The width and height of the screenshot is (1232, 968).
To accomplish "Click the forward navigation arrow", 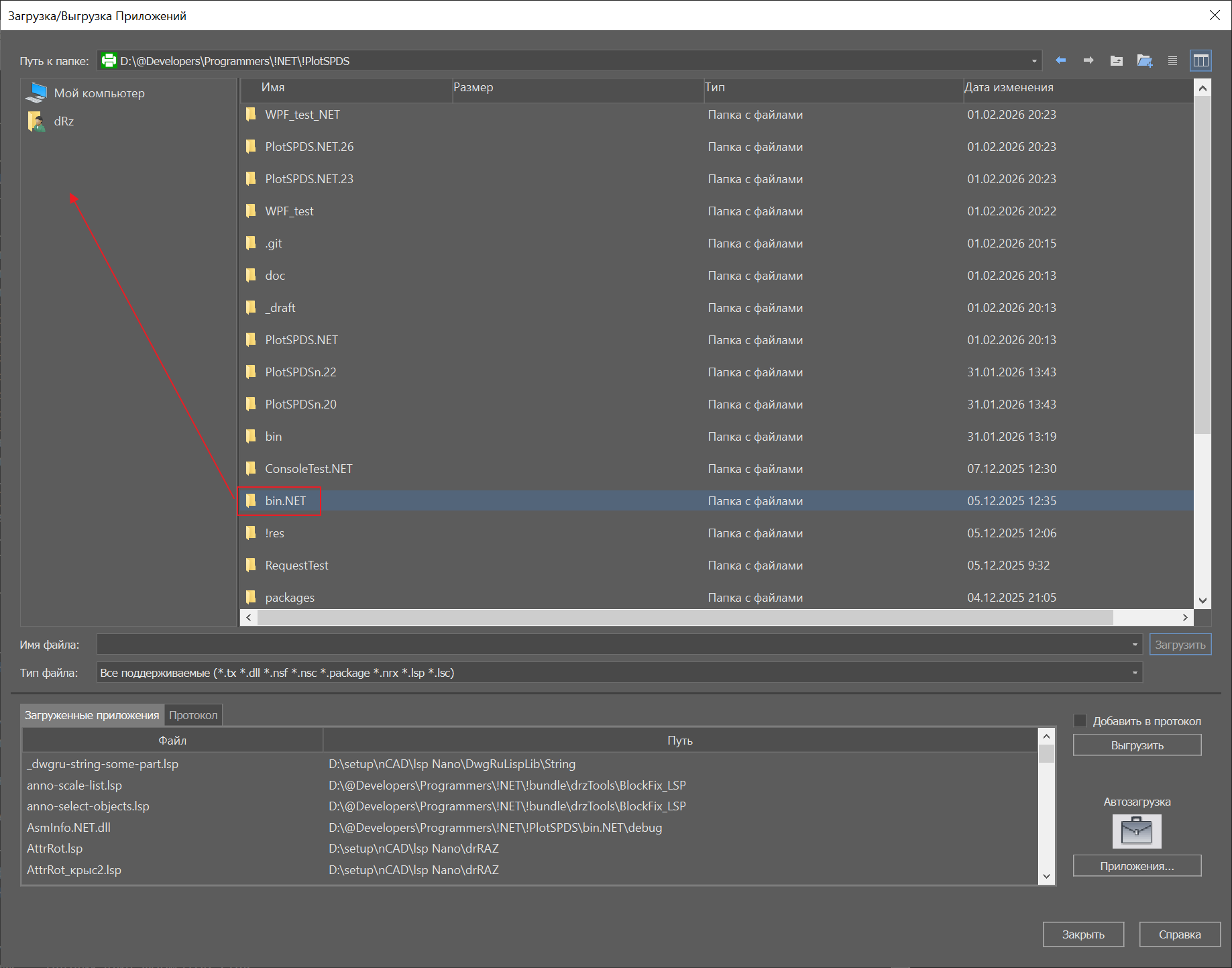I will tap(1088, 60).
